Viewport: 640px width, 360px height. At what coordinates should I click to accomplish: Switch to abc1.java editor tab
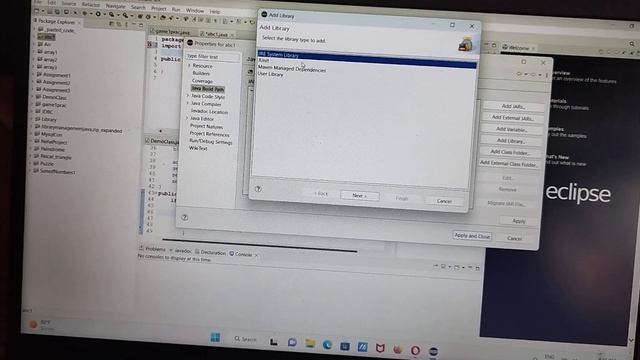click(216, 34)
